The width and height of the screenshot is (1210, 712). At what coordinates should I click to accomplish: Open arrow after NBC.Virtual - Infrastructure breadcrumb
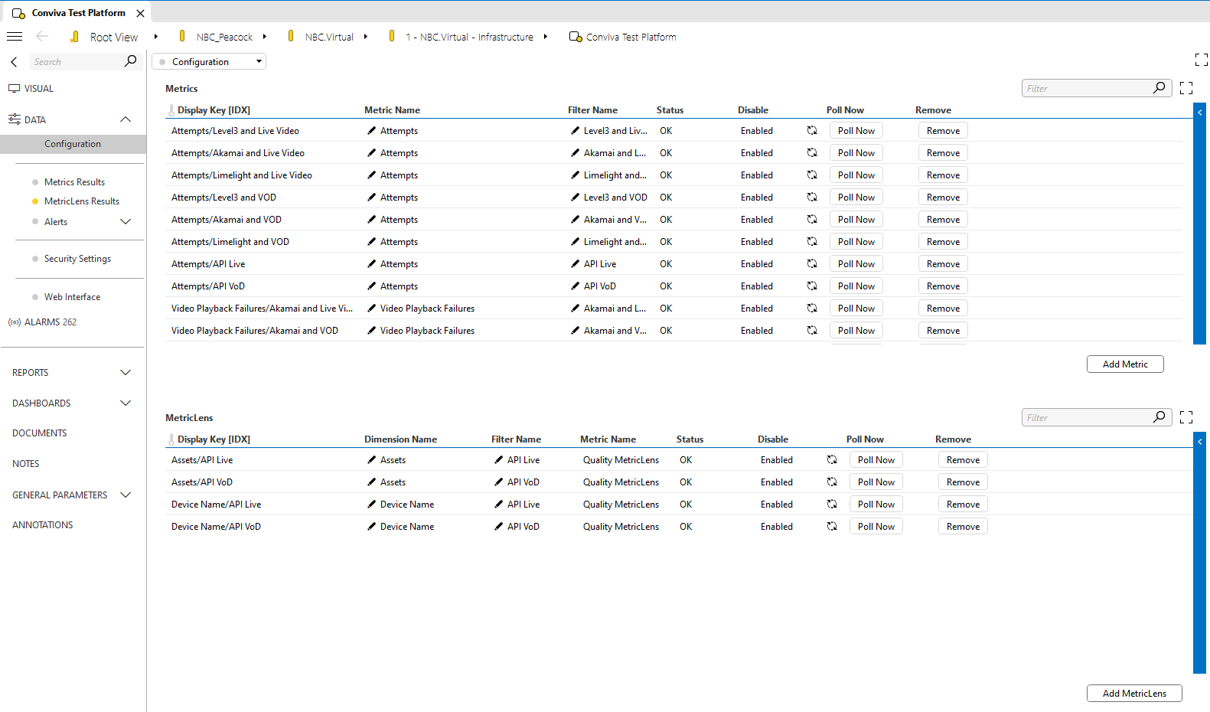pyautogui.click(x=546, y=37)
